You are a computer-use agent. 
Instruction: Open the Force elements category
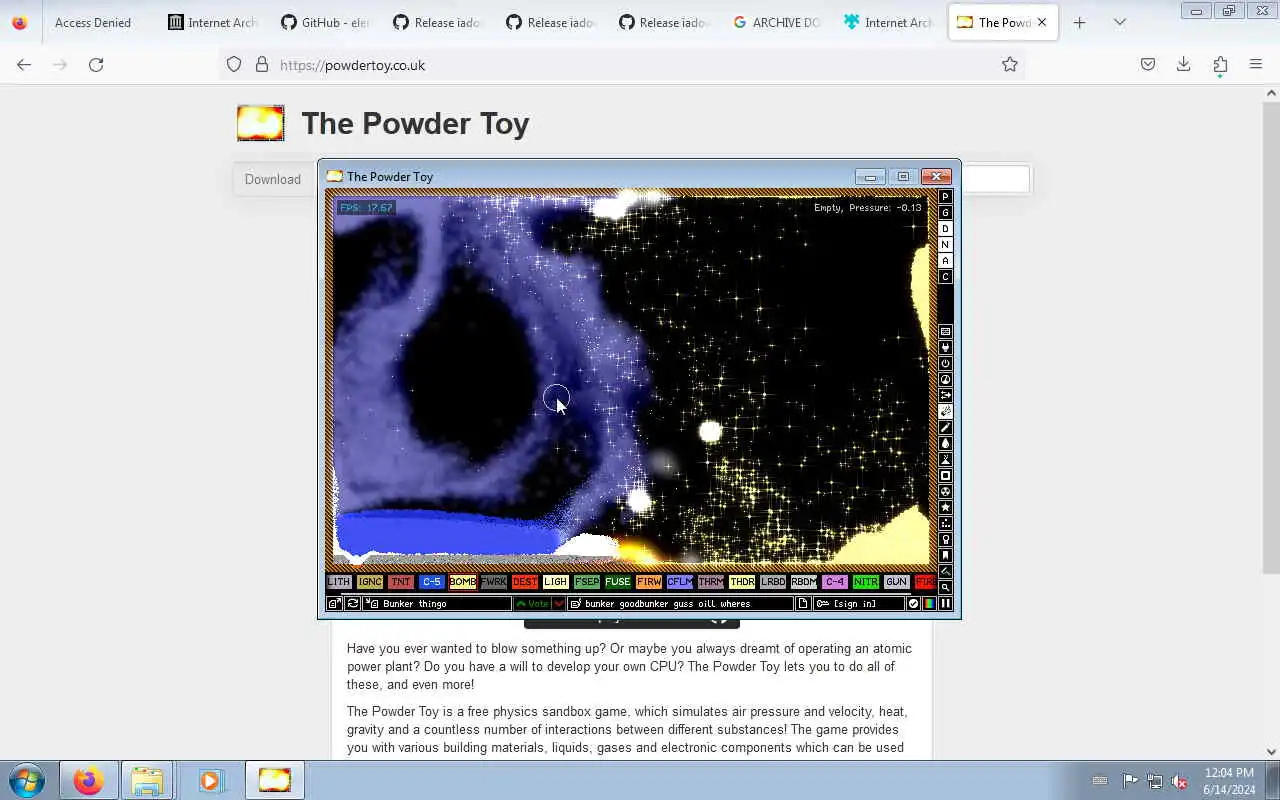tap(945, 394)
